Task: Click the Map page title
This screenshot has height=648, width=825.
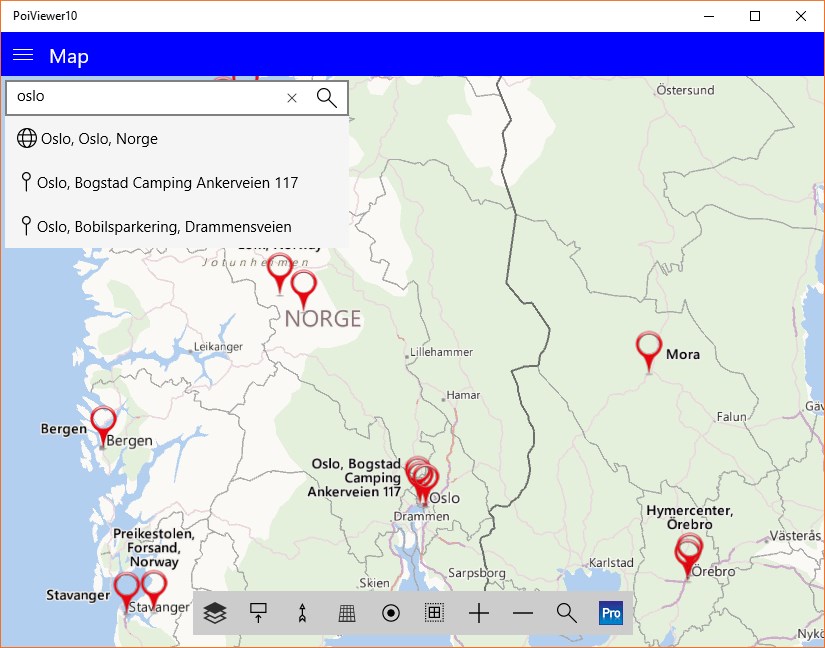Action: tap(69, 56)
